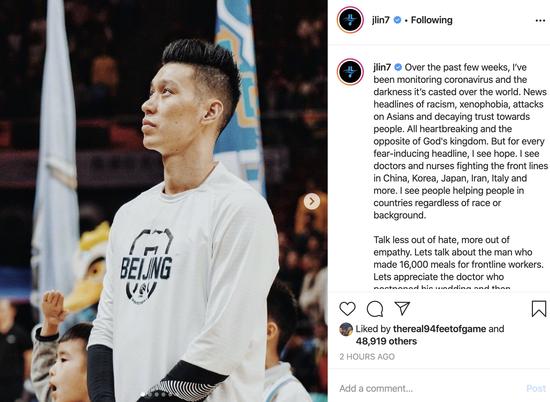
Task: Open the small avatar of the liker
Action: [x=346, y=329]
